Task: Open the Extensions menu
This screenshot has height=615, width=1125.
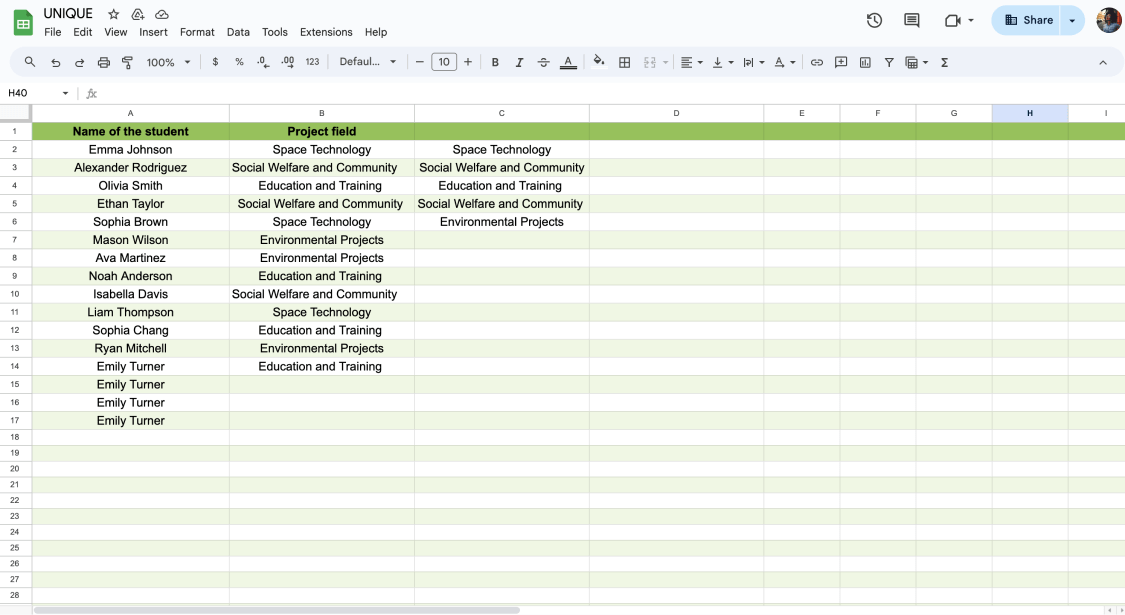Action: 326,32
